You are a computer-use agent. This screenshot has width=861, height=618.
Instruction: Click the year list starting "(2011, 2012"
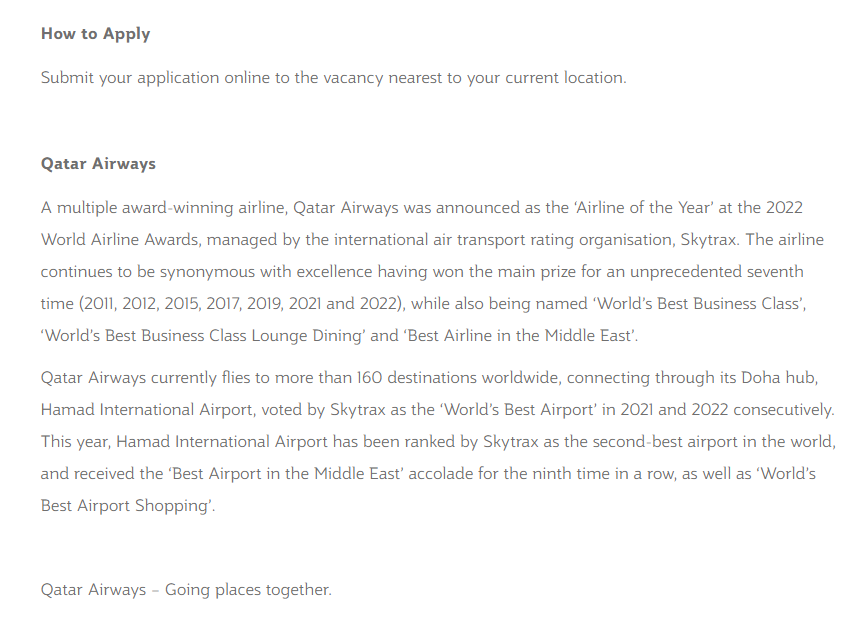(242, 304)
